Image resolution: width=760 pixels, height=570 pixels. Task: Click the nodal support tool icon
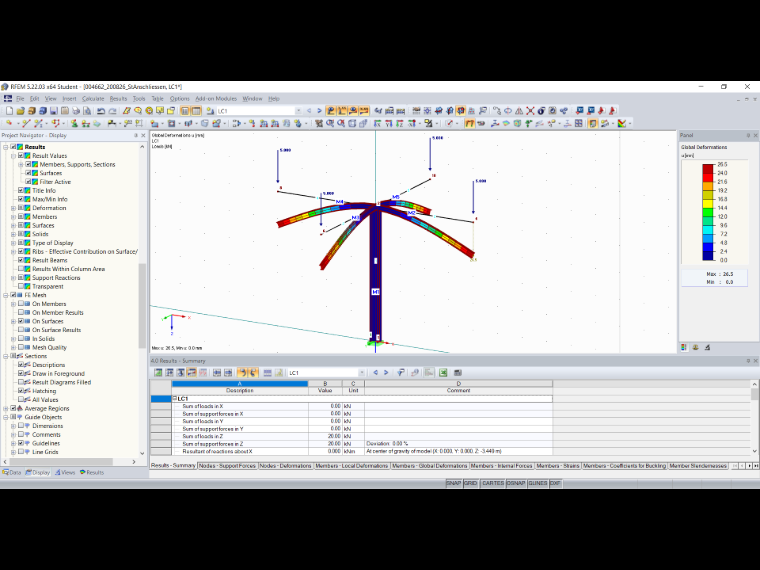pyautogui.click(x=74, y=124)
